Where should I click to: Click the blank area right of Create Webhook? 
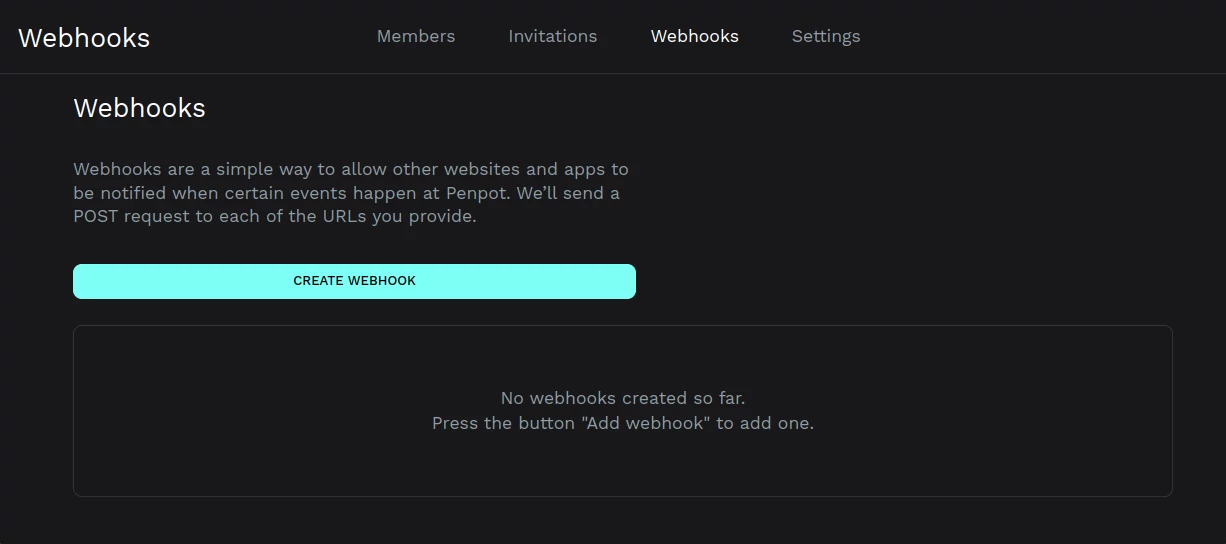pos(900,281)
